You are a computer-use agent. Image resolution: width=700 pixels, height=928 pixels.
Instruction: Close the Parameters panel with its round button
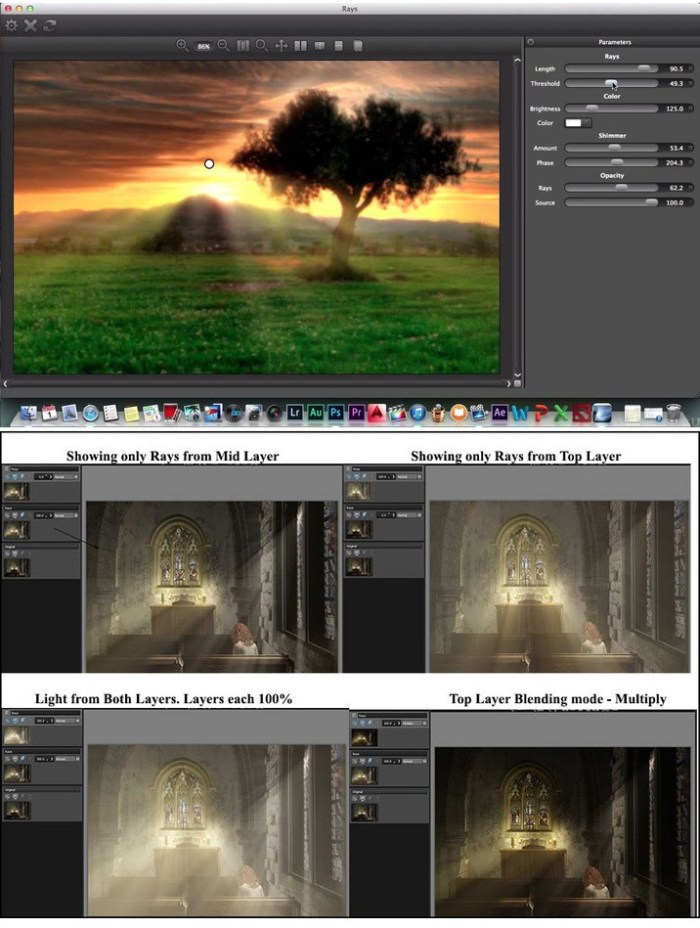click(531, 42)
